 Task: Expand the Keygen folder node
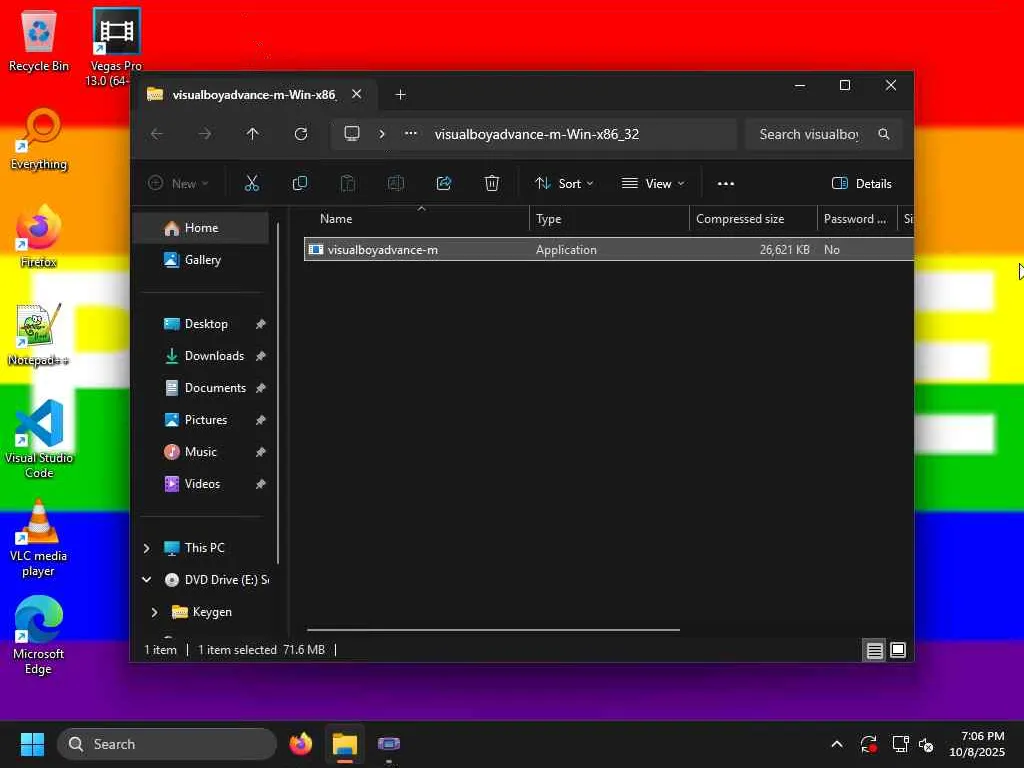154,612
